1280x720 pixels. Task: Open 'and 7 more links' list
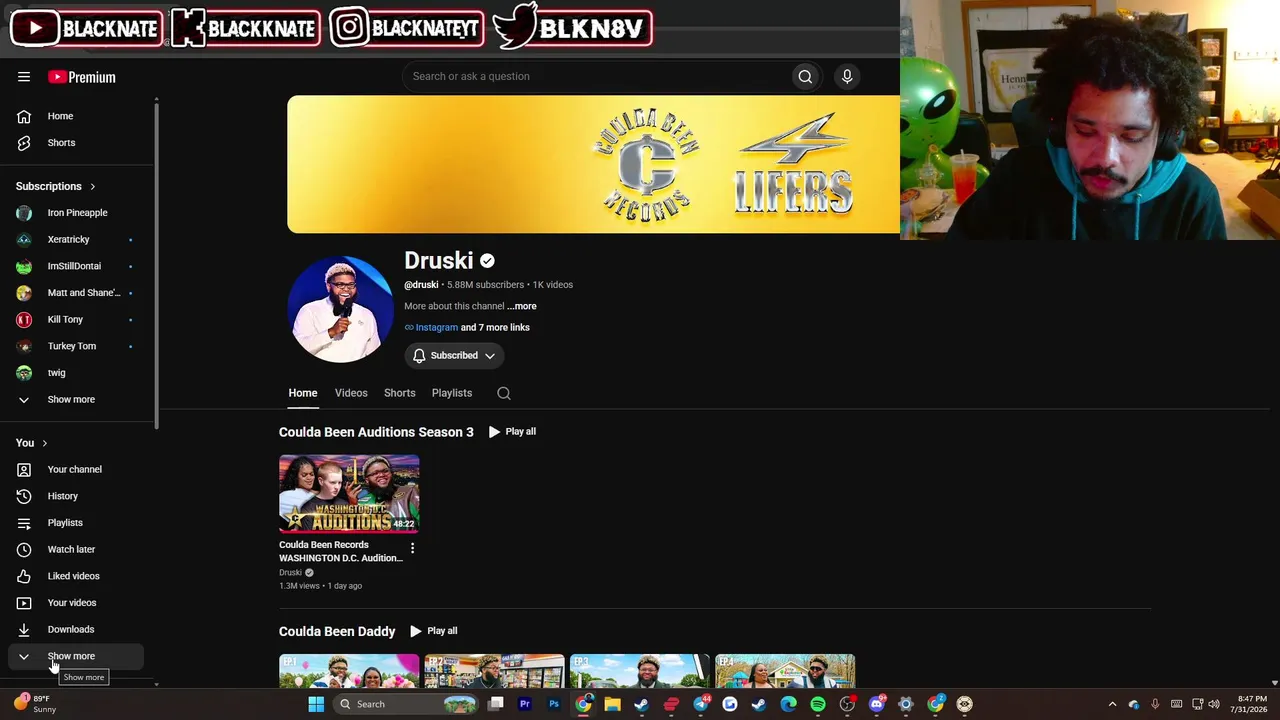[495, 327]
